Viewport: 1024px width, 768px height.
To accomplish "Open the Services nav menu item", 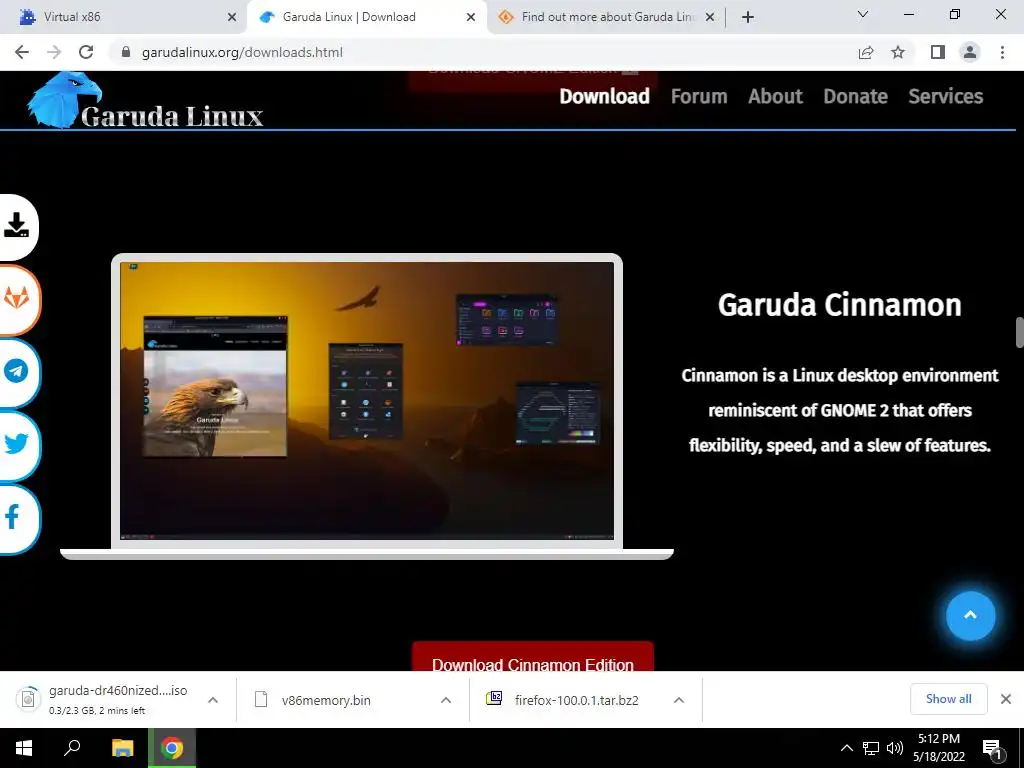I will [x=945, y=97].
